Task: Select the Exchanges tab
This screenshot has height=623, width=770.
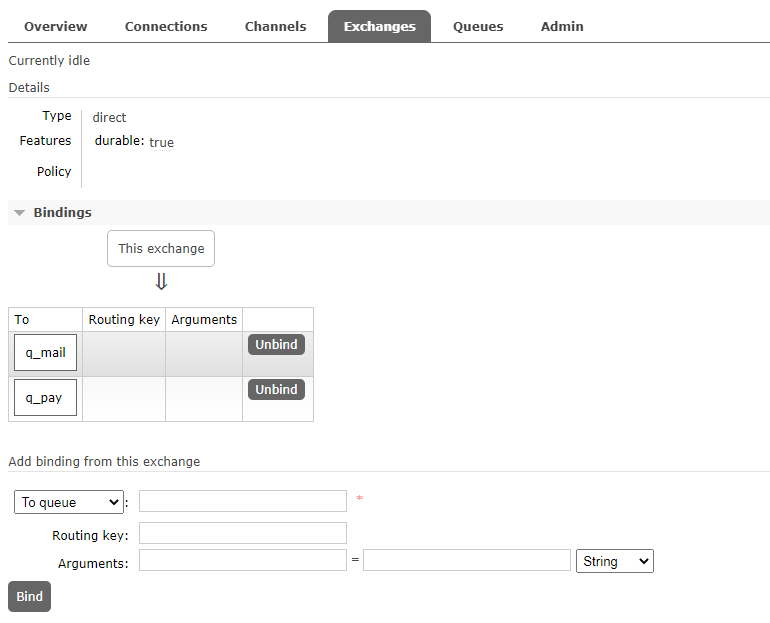Action: coord(379,26)
